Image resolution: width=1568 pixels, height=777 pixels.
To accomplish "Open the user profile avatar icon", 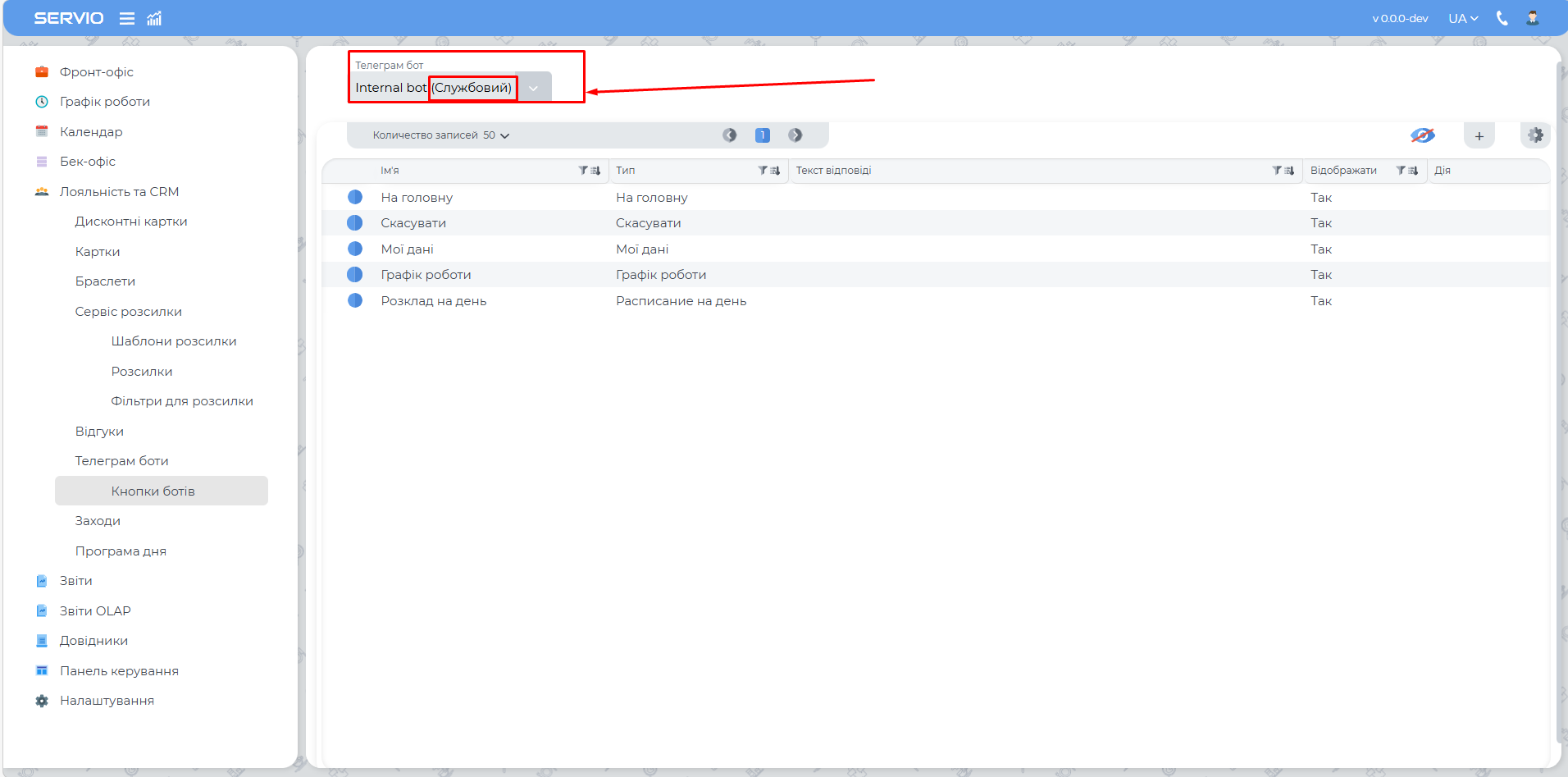I will coord(1532,18).
